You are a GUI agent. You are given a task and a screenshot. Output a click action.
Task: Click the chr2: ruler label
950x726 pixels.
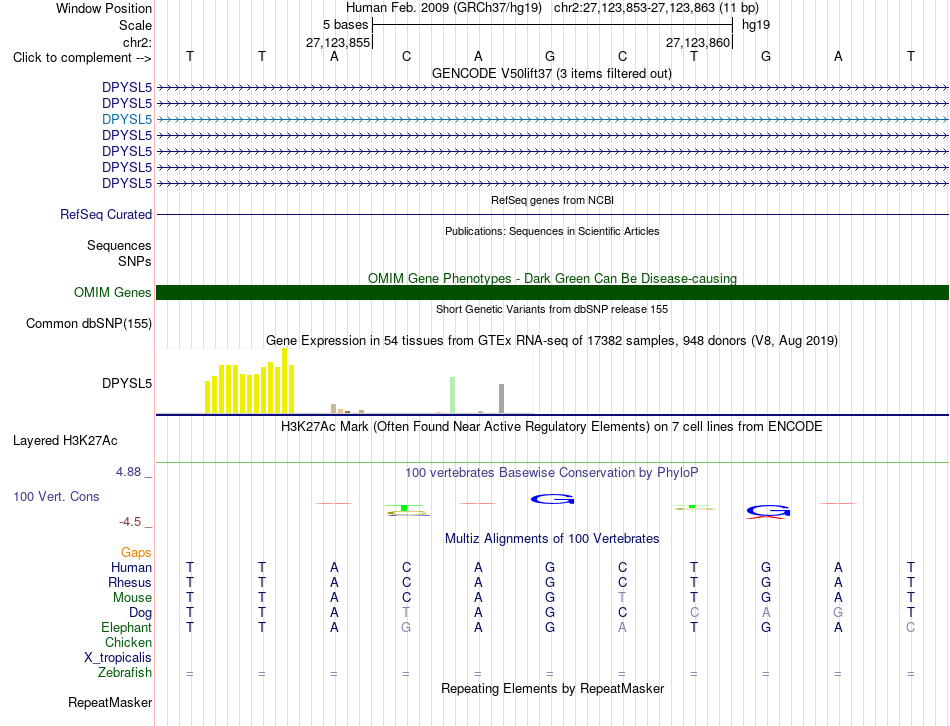point(137,42)
